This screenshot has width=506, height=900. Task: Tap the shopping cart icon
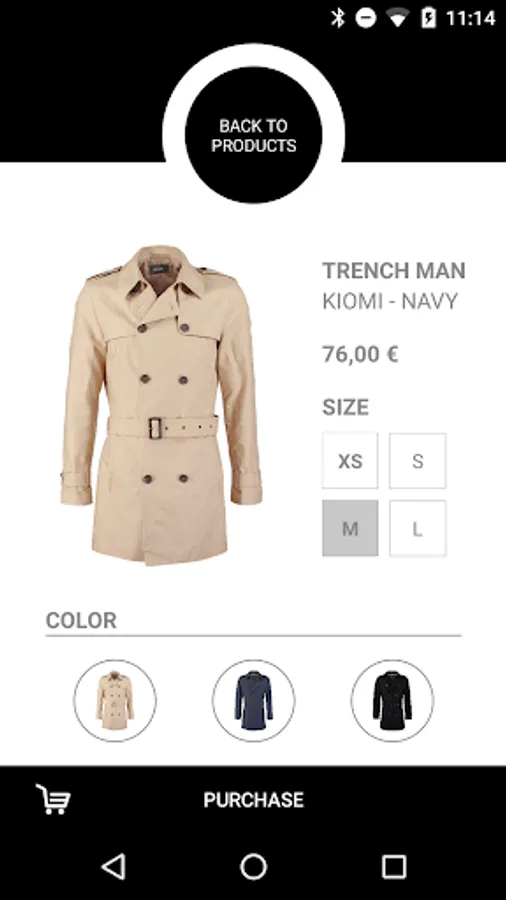53,799
